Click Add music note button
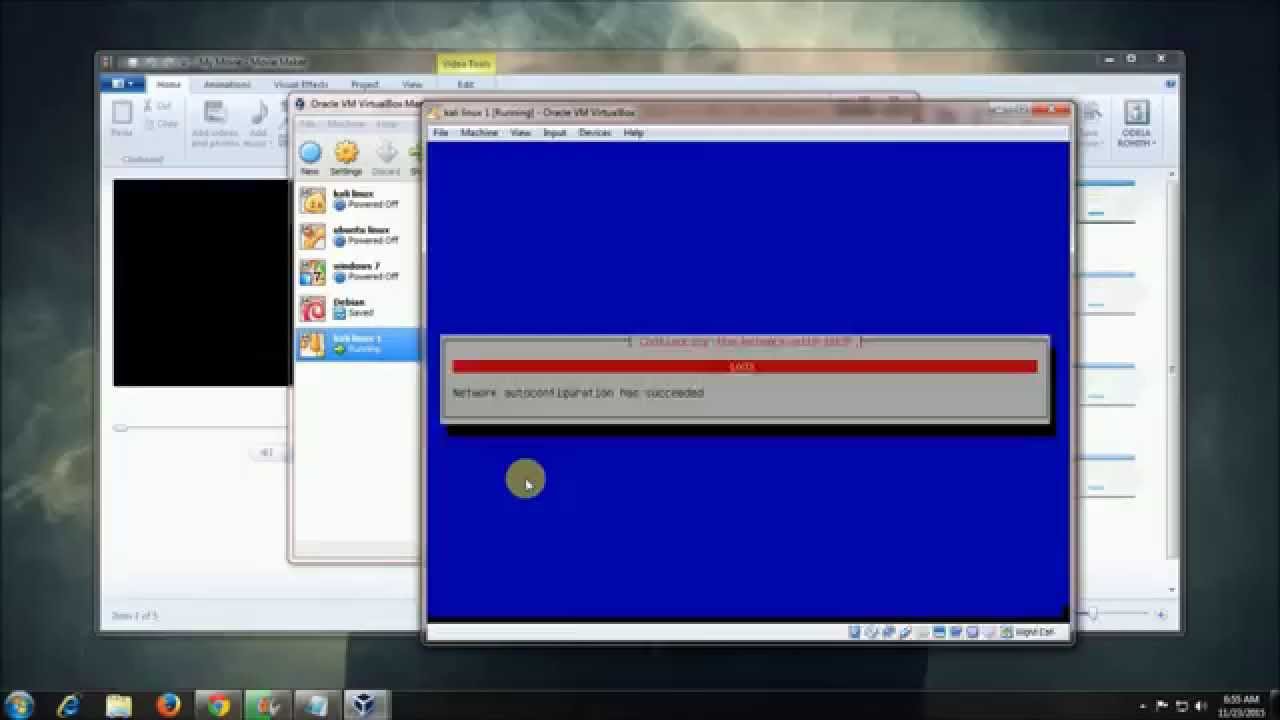1280x720 pixels. click(258, 123)
